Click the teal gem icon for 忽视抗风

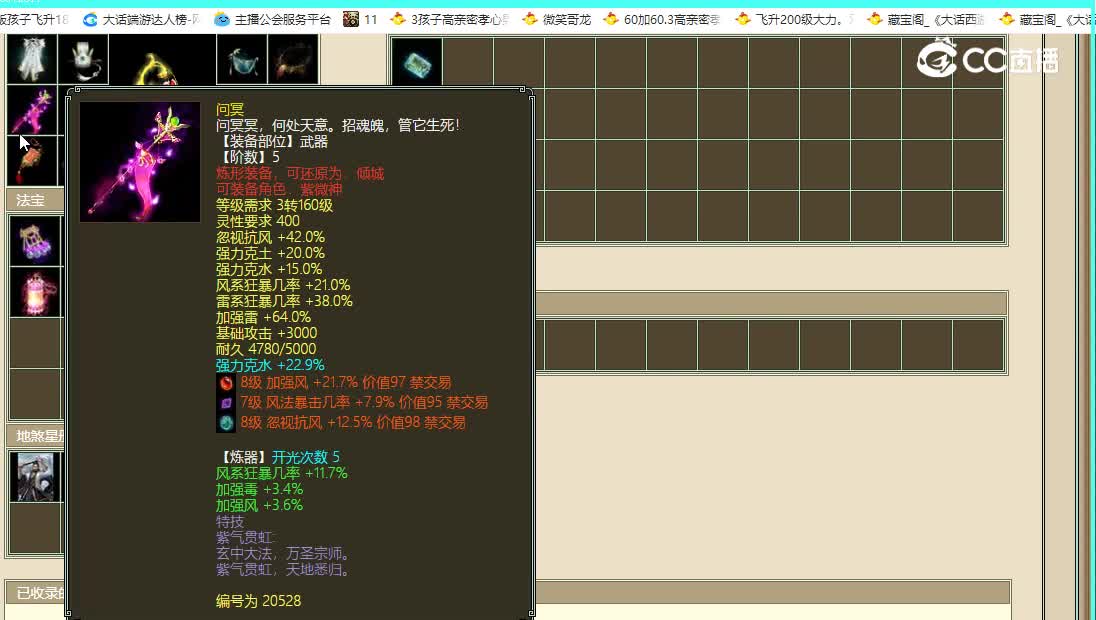coord(226,422)
